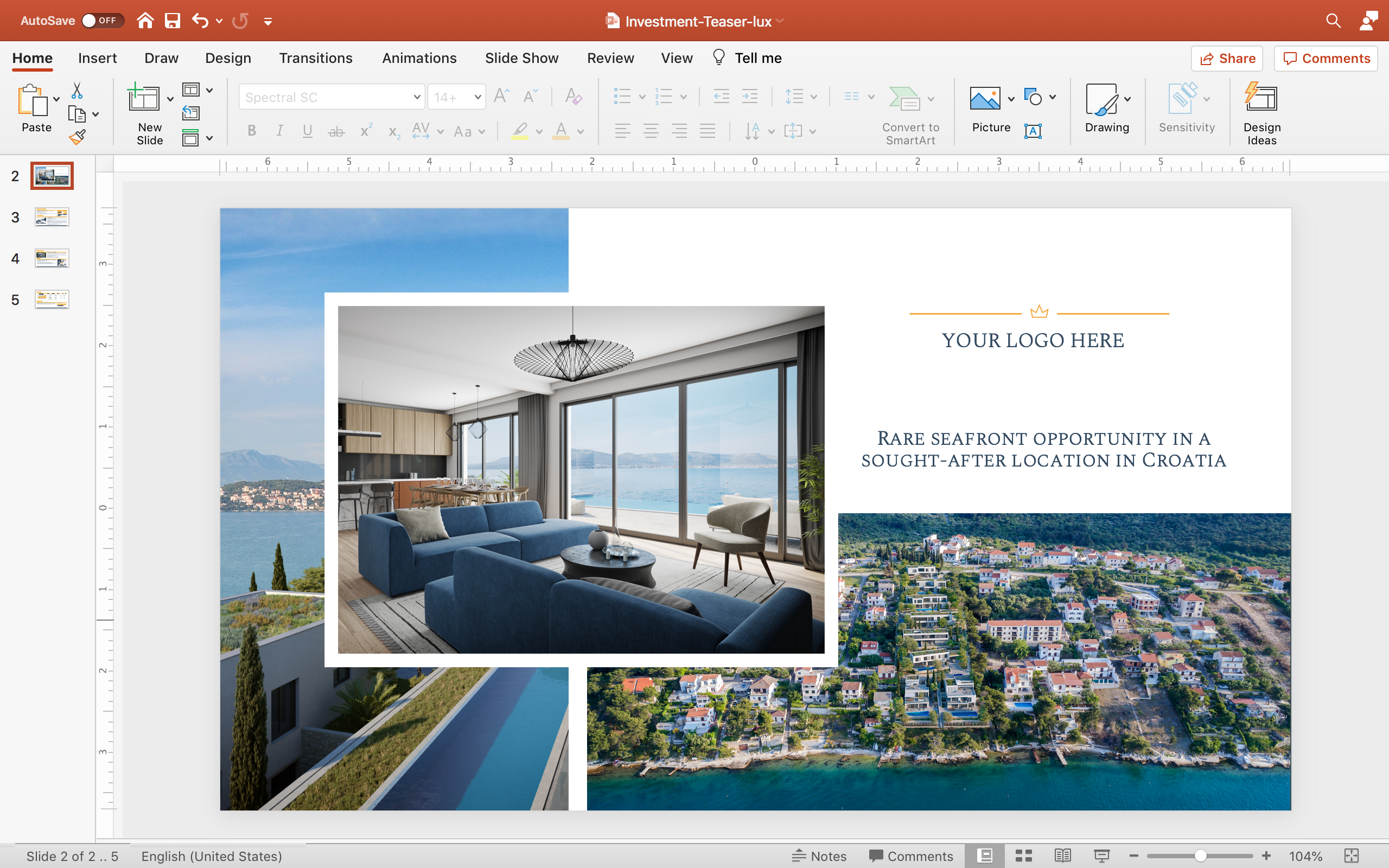
Task: Click English (United States) language
Action: pyautogui.click(x=211, y=856)
